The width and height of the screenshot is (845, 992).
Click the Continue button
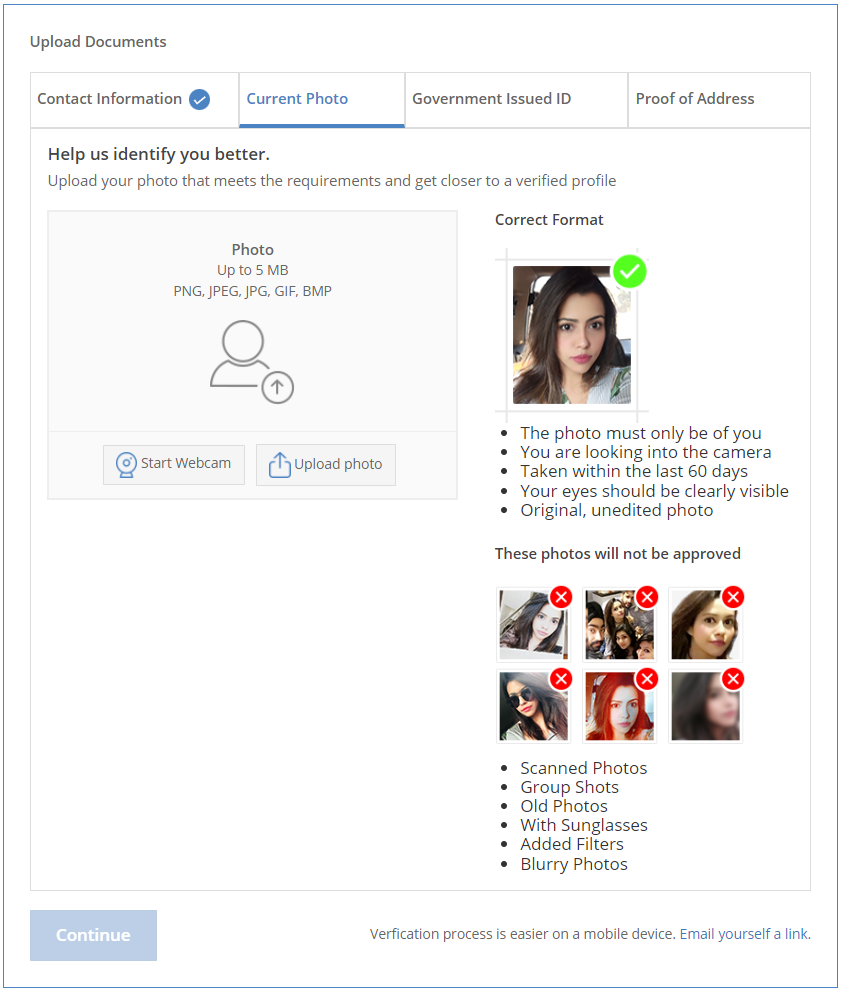93,935
